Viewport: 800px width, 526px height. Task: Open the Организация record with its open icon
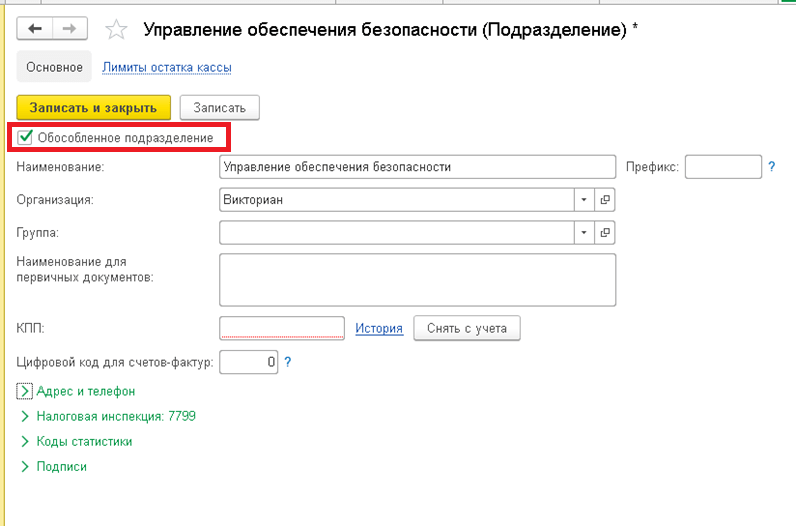coord(605,199)
